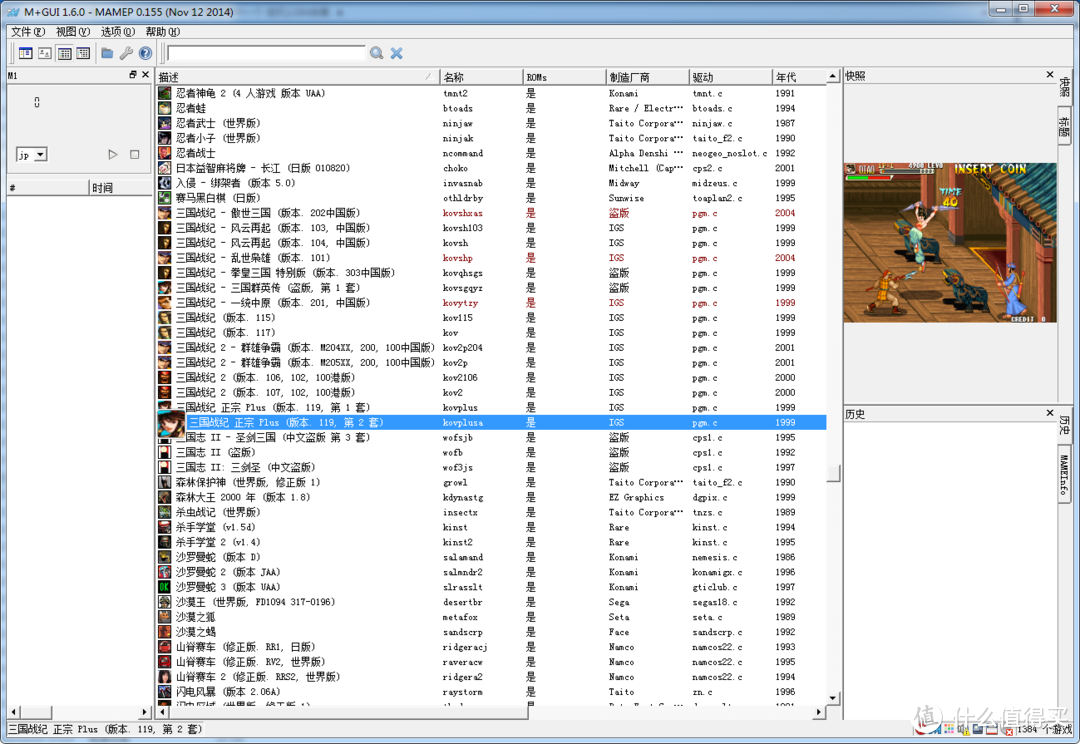This screenshot has height=744, width=1080.
Task: Switch to the MAMEInfo vertical tab
Action: coord(1065,474)
